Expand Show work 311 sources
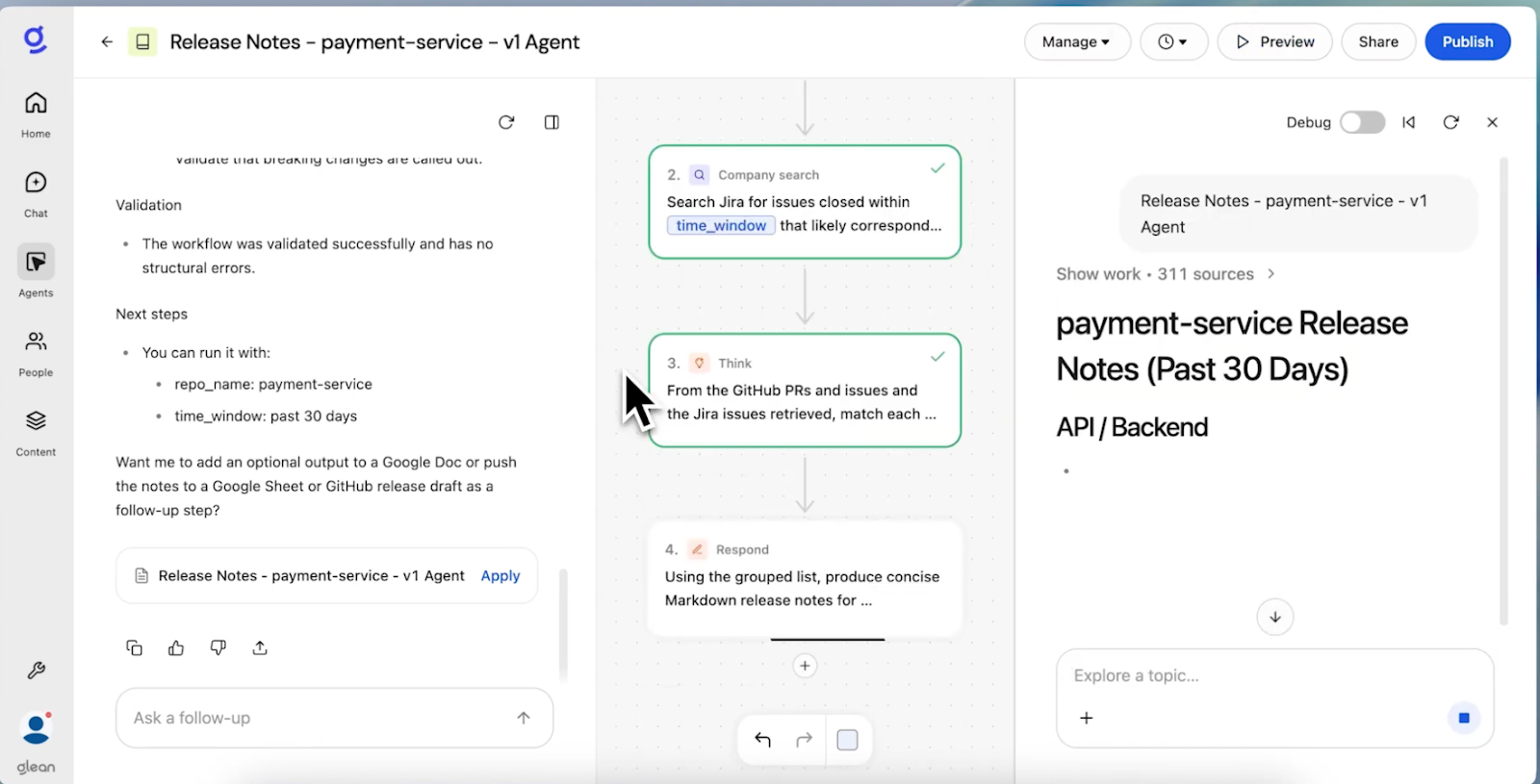 [1166, 274]
